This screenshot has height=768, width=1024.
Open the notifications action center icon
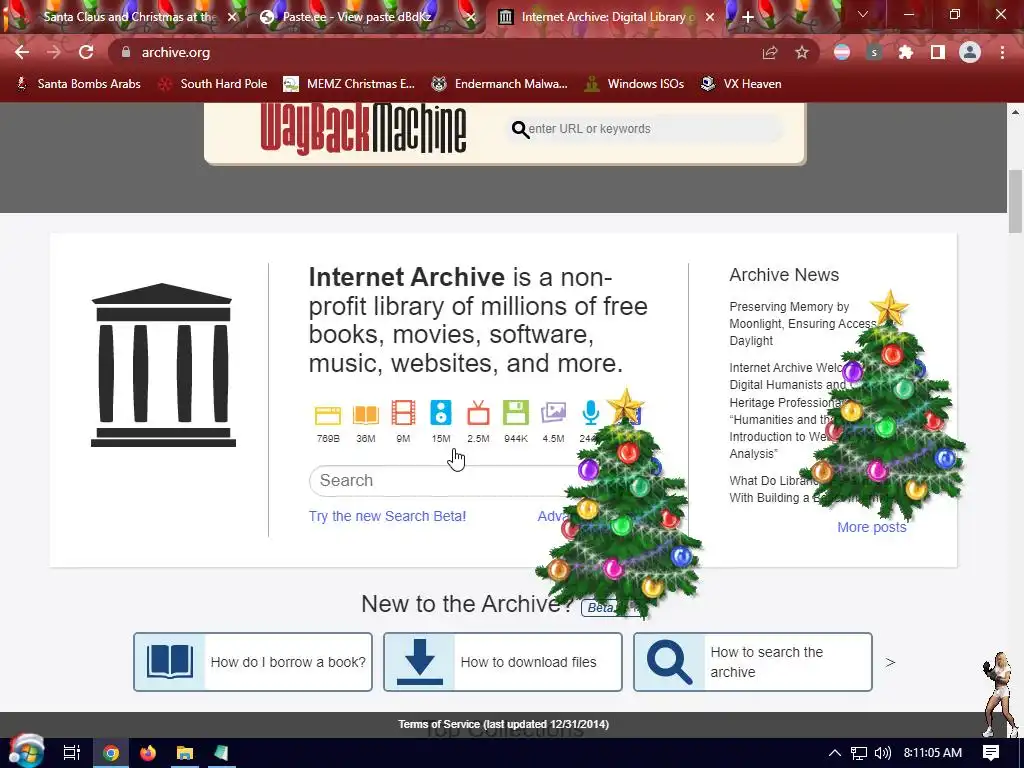pyautogui.click(x=991, y=753)
